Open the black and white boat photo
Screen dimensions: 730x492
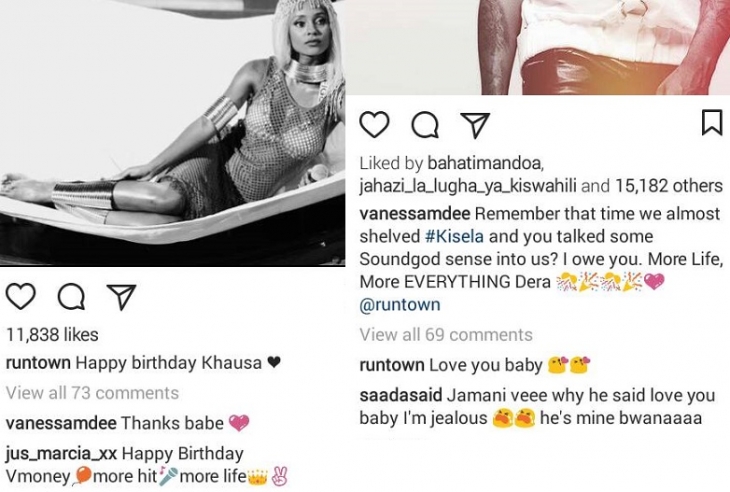point(172,133)
